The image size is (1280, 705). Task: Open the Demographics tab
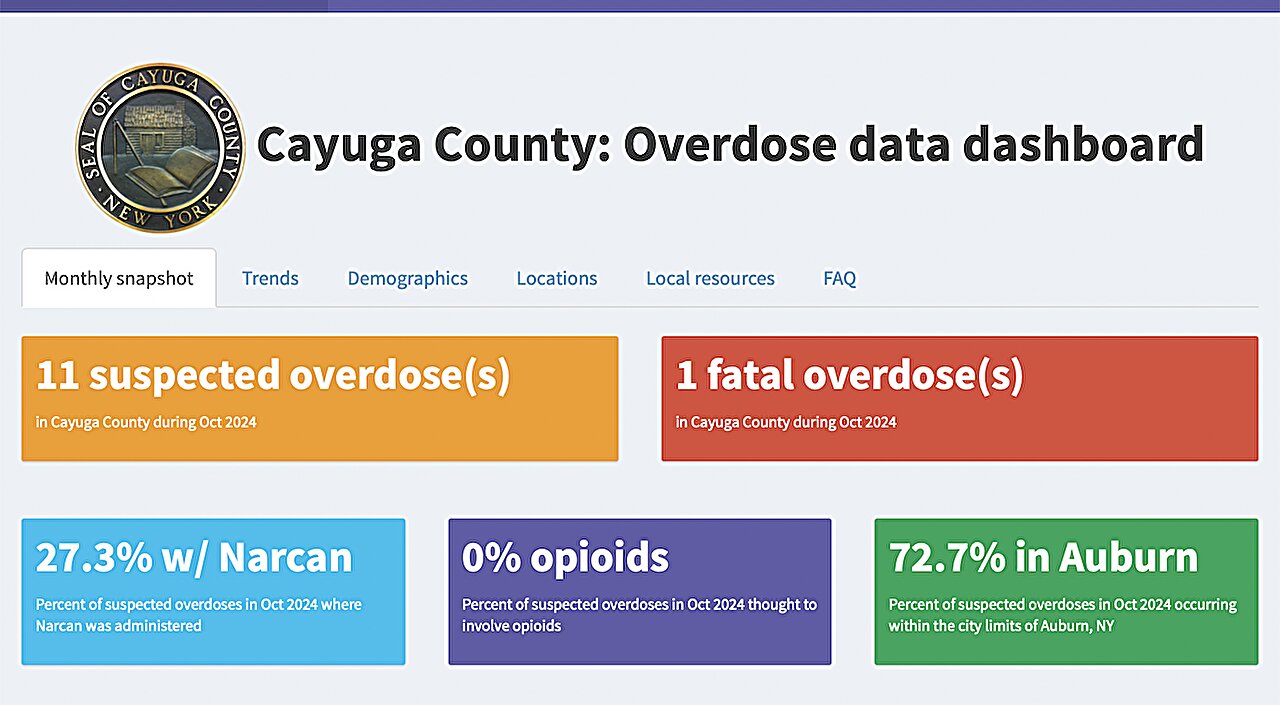tap(407, 278)
